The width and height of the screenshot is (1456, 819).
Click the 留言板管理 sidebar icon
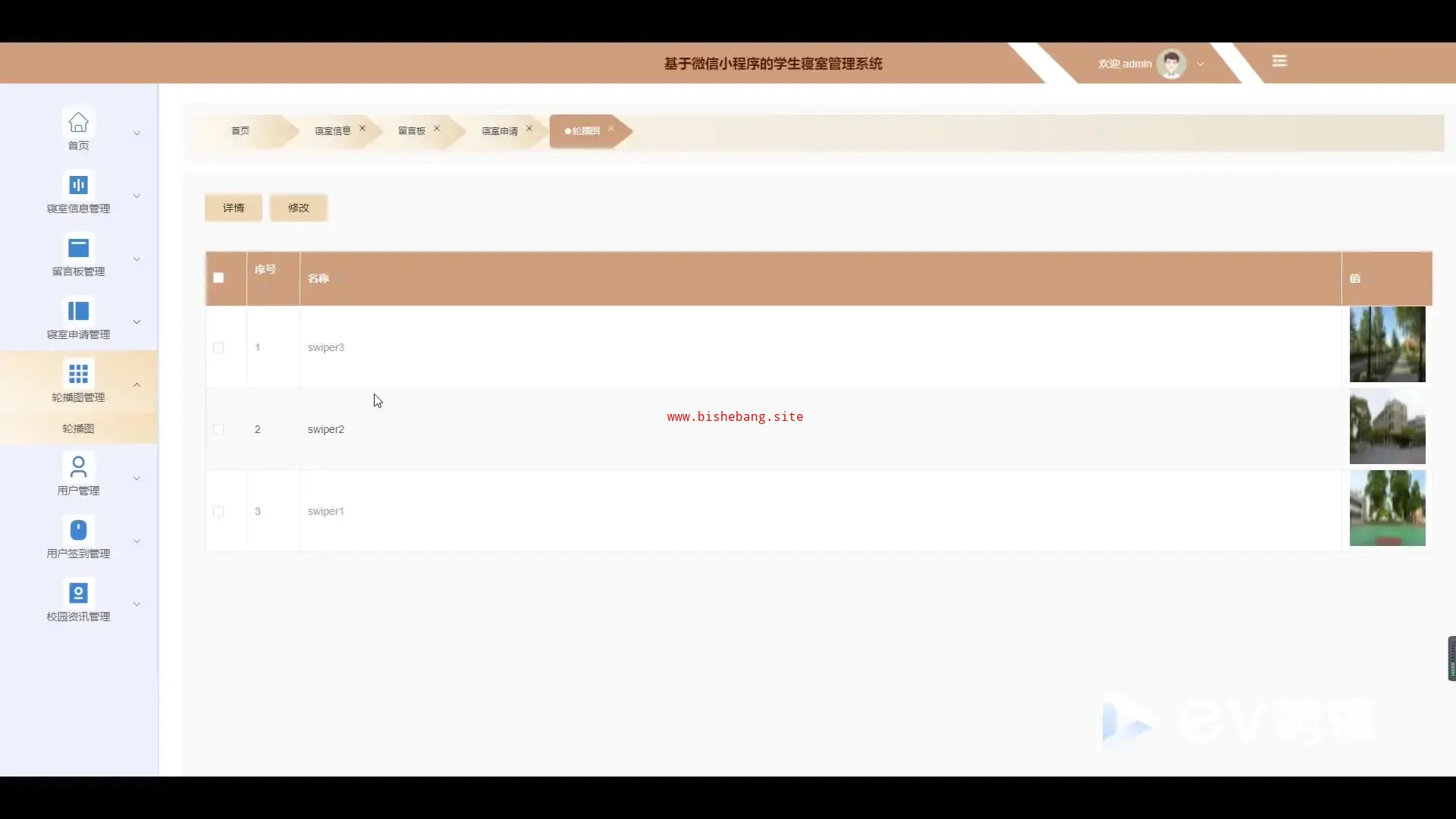78,248
